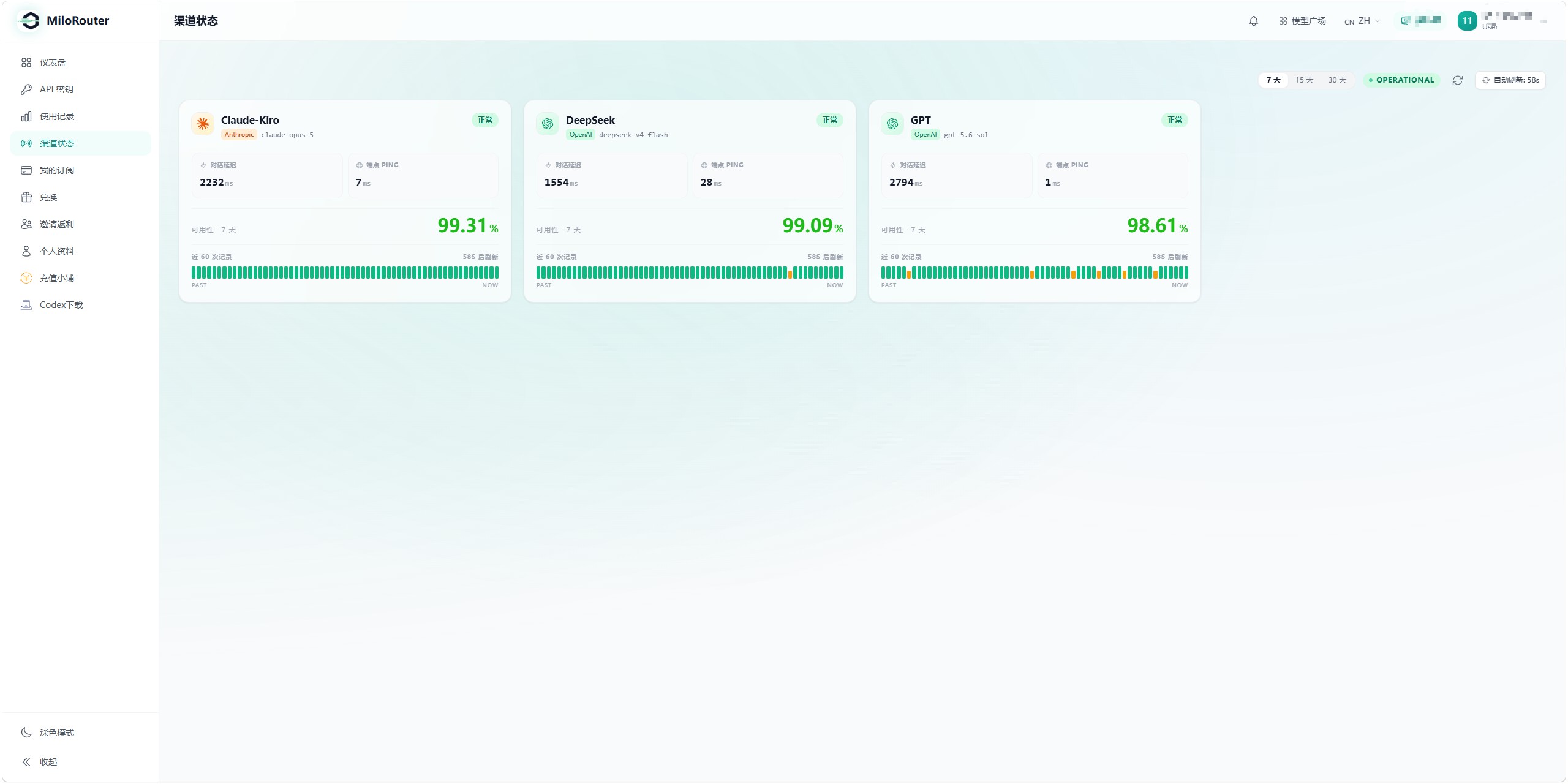The height and width of the screenshot is (784, 1568).
Task: Click the 仪表盘 dashboard grid icon
Action: [x=26, y=62]
